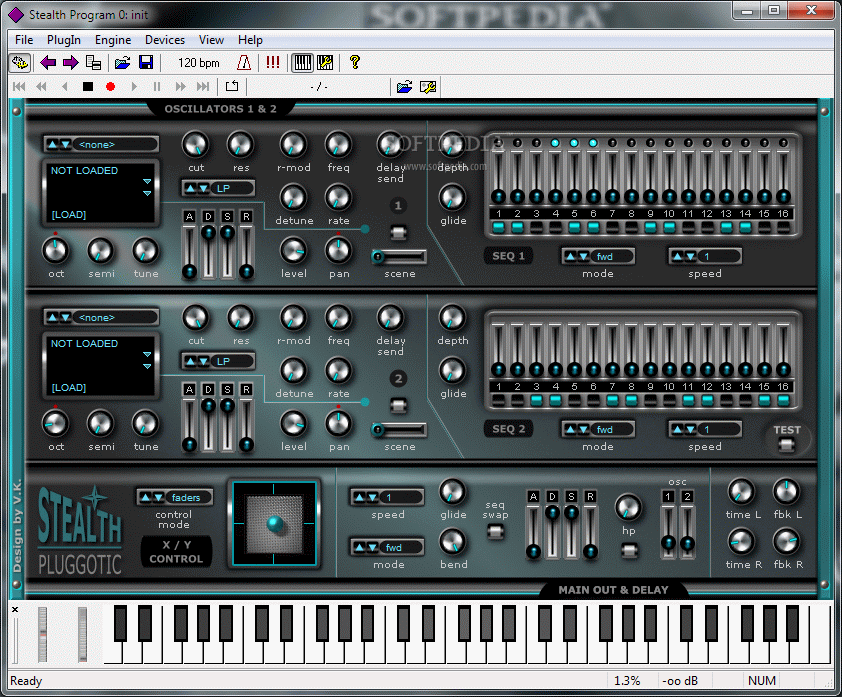Viewport: 842px width, 697px height.
Task: Open the Help menu
Action: (250, 40)
